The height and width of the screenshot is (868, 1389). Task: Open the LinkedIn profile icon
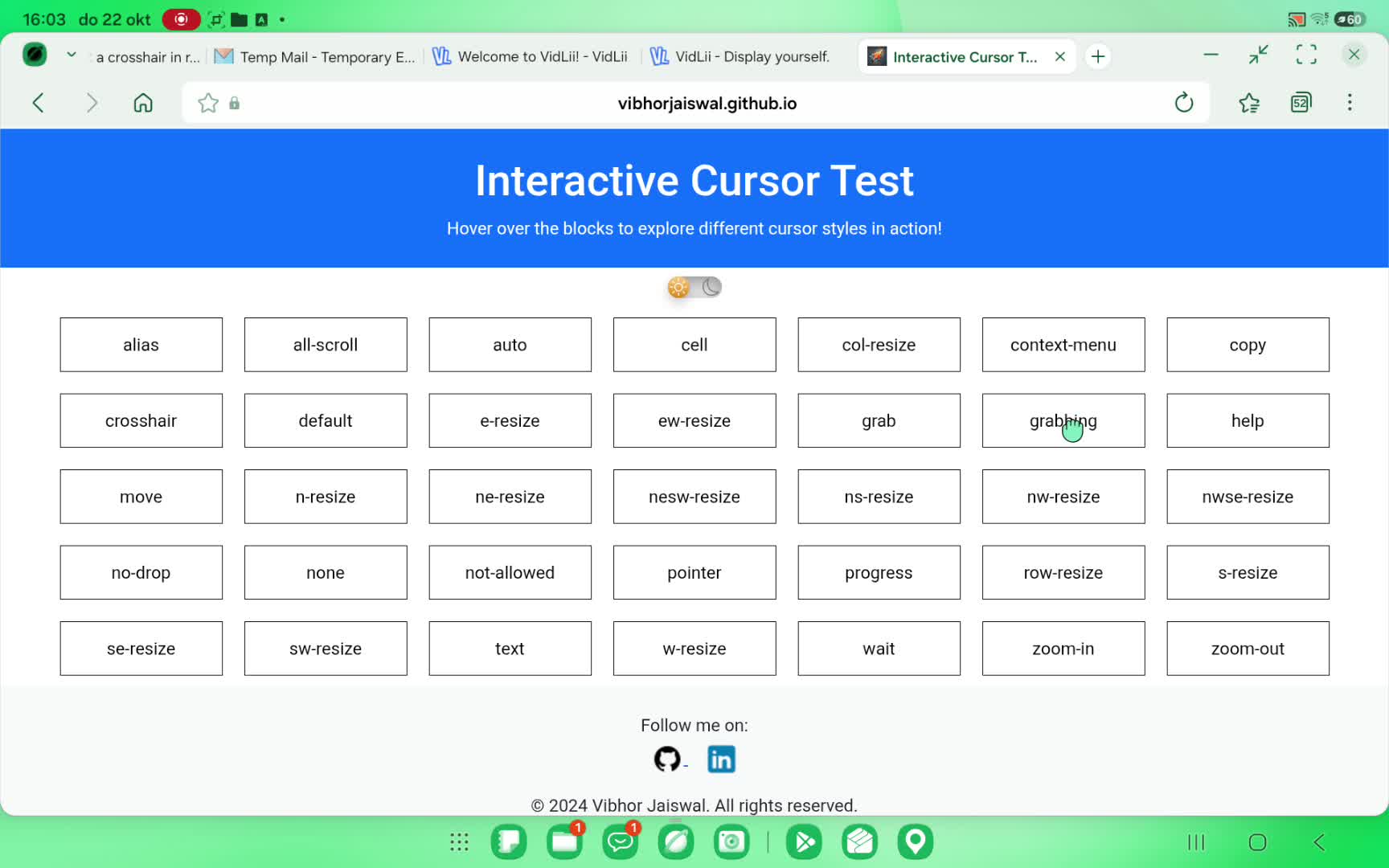[721, 759]
